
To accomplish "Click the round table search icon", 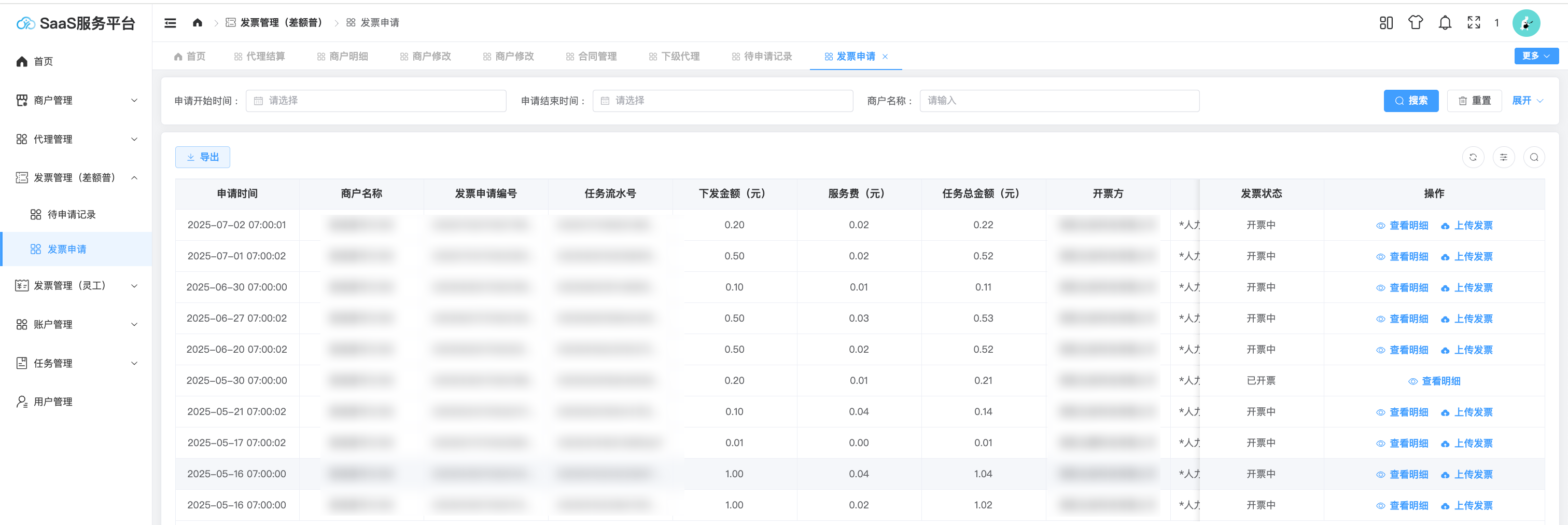I will pyautogui.click(x=1534, y=157).
